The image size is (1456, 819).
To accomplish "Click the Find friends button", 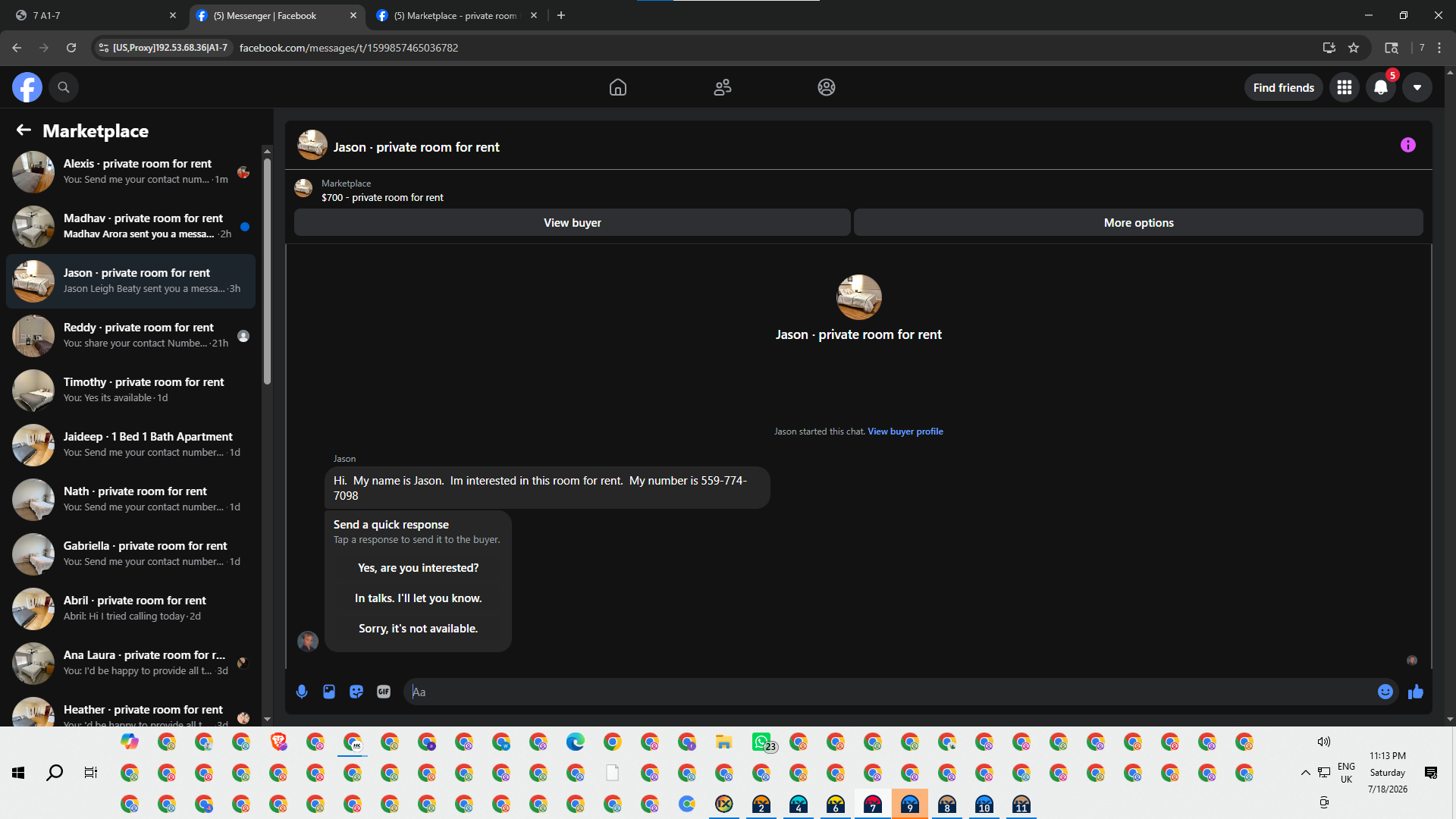I will [1284, 88].
